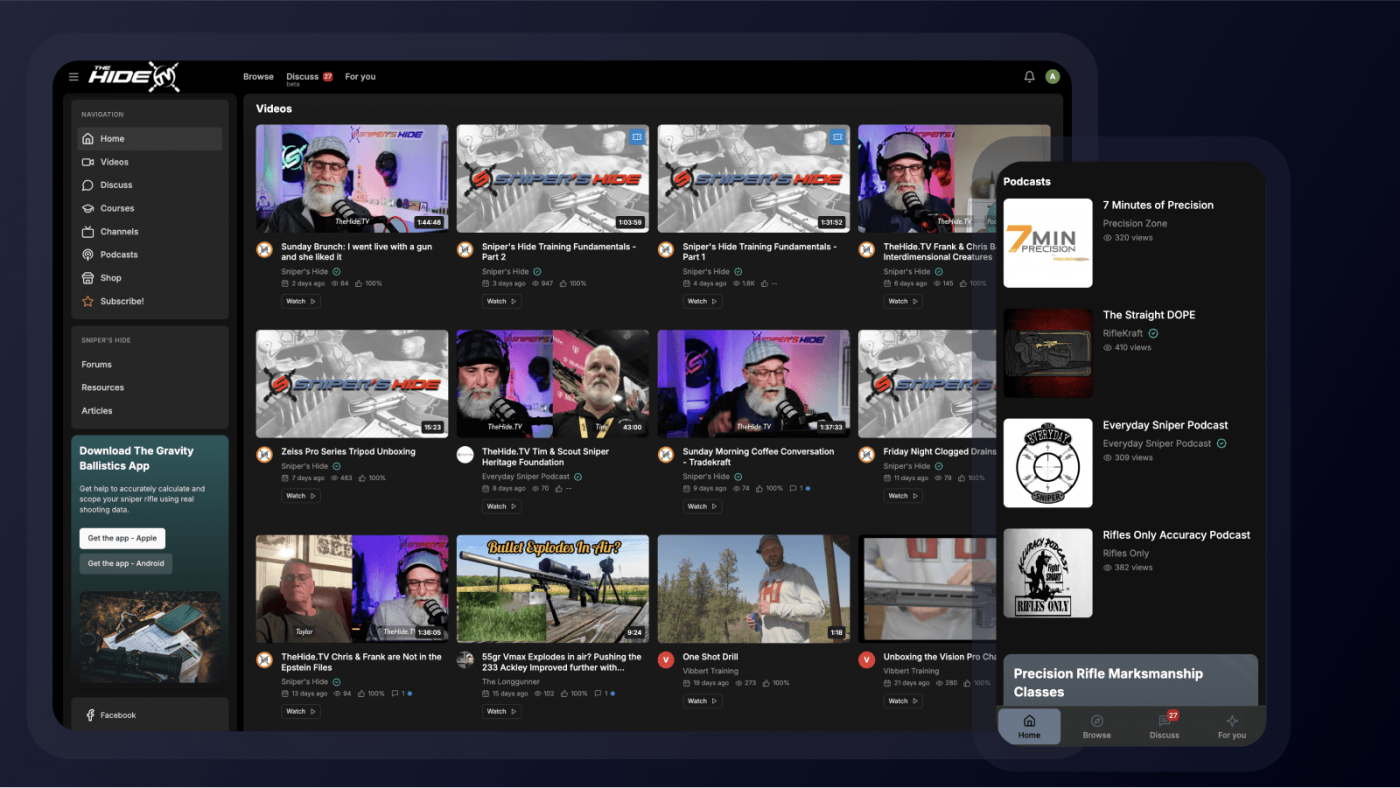Viewport: 1400px width, 788px height.
Task: Open Forums link under Sniper's Hide
Action: tap(97, 365)
